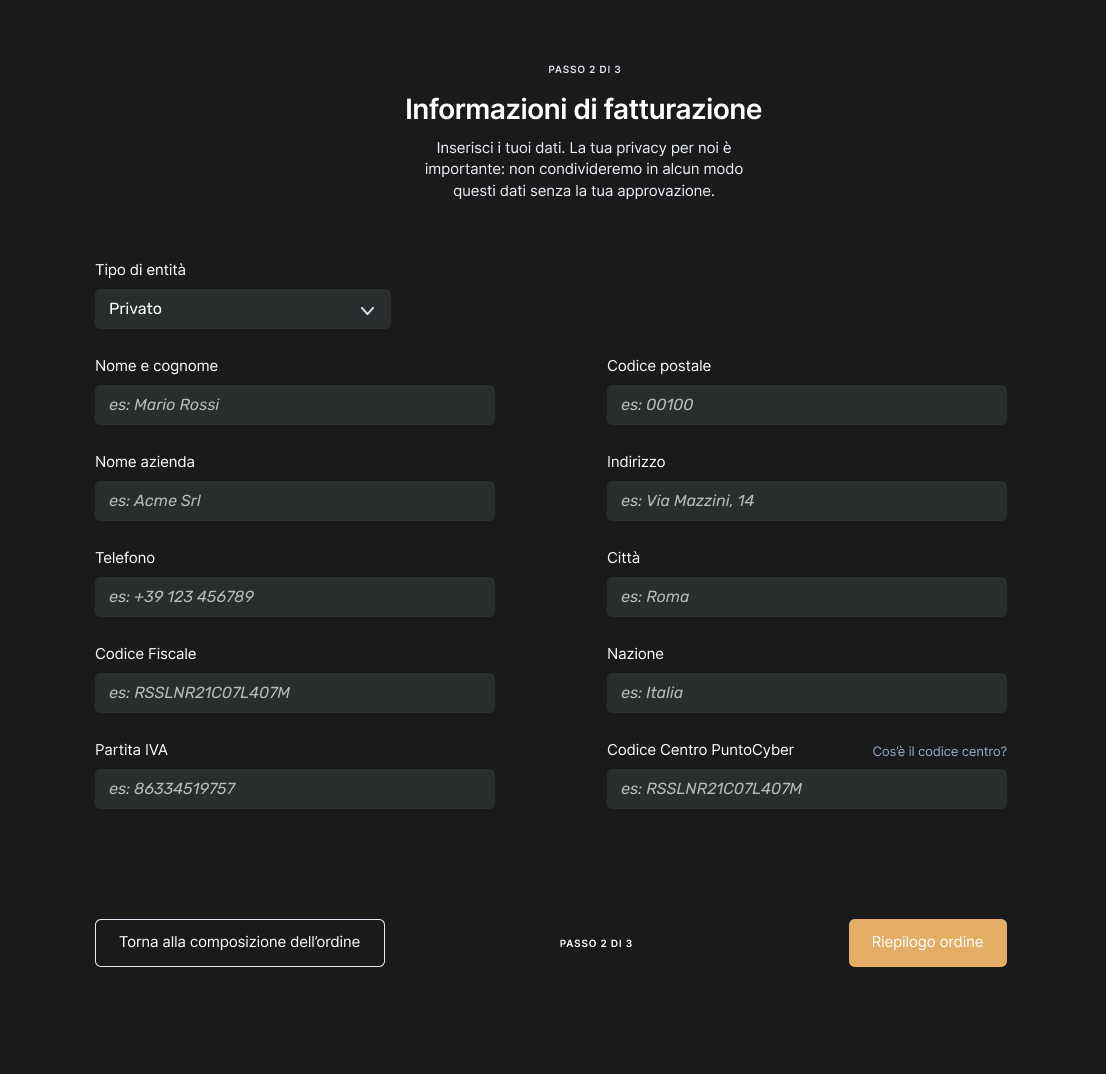Click the Codice Centro PuntoCyber input
This screenshot has height=1074, width=1106.
tap(806, 789)
